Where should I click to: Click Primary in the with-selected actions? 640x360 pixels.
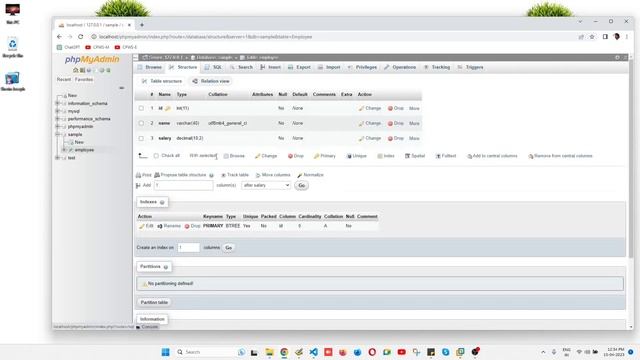324,156
